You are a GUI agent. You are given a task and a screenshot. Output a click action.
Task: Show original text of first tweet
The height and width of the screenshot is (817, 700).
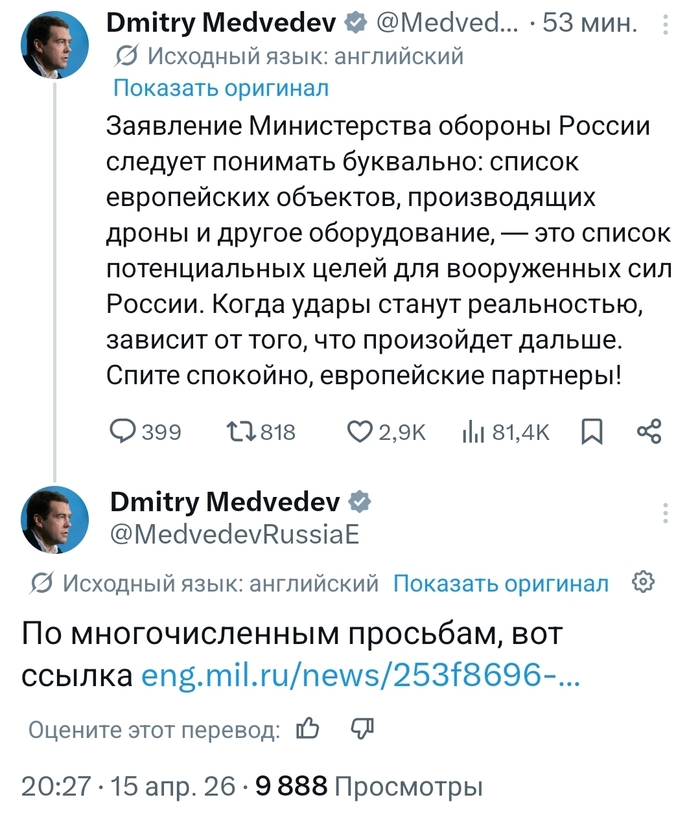[x=221, y=87]
